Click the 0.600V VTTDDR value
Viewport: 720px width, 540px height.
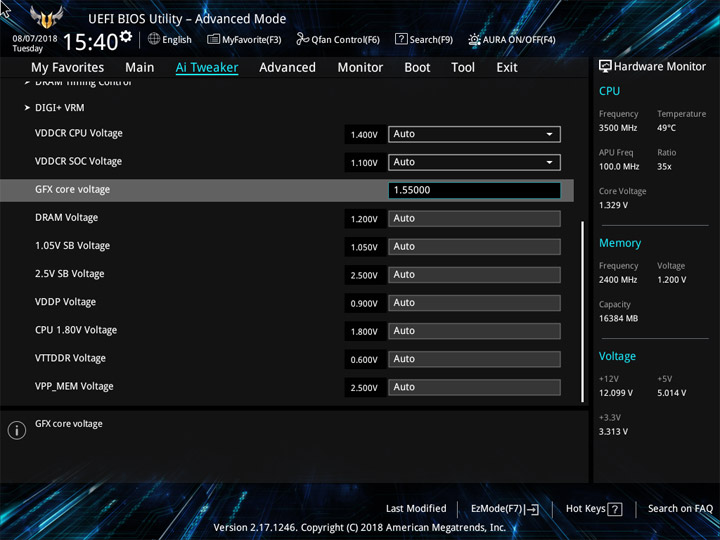coord(364,360)
